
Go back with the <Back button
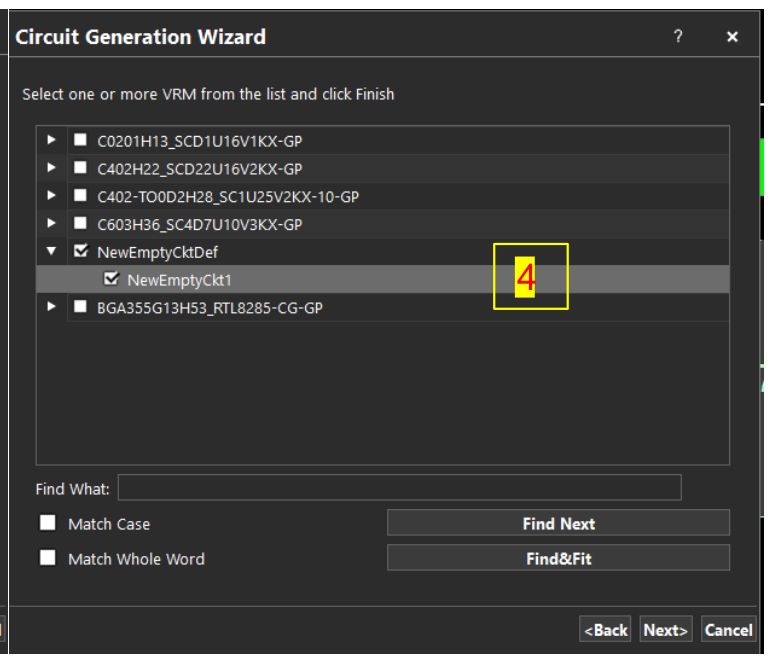pyautogui.click(x=605, y=629)
